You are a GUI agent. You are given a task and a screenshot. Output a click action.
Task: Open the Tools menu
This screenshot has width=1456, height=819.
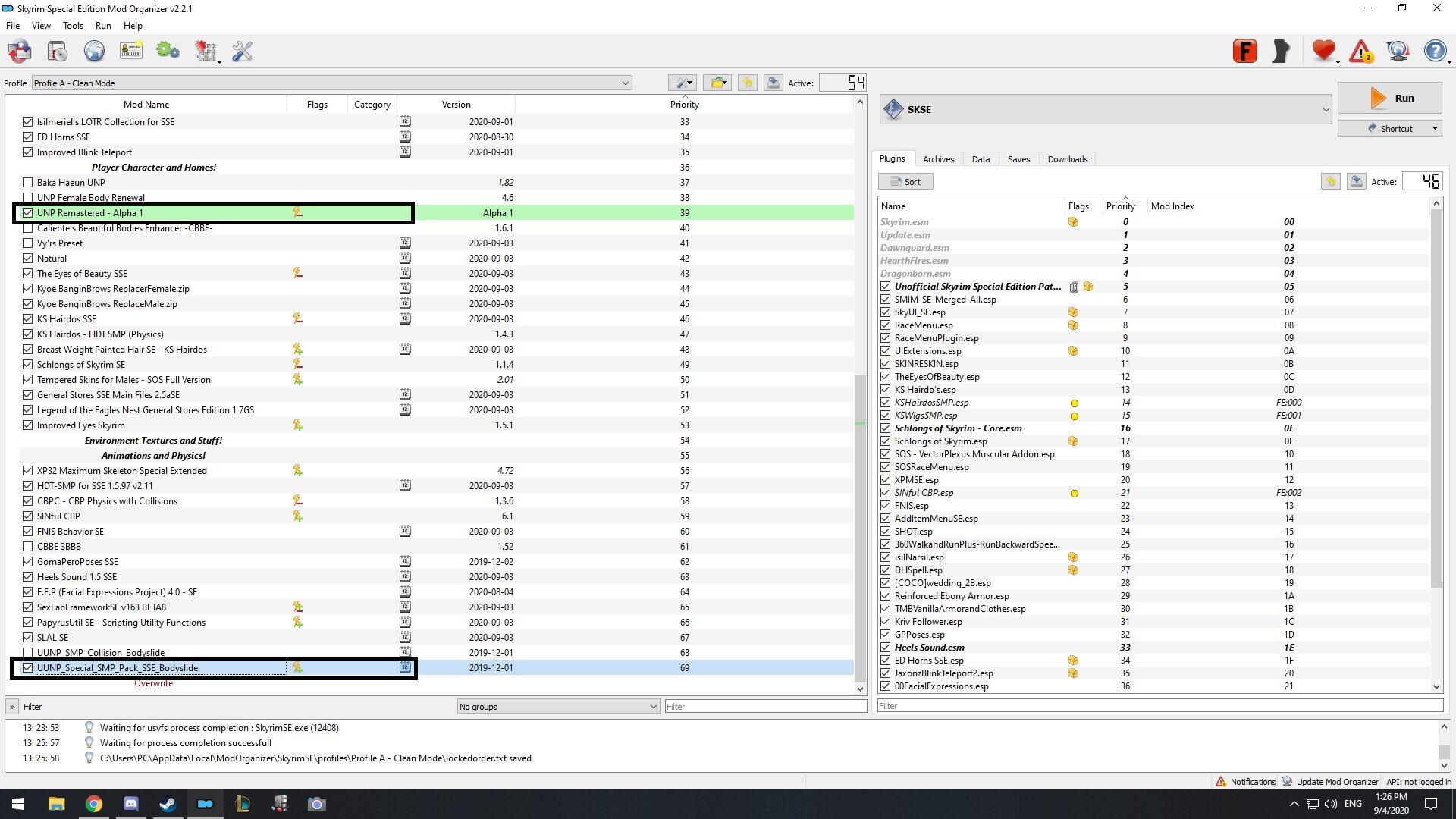[x=73, y=26]
